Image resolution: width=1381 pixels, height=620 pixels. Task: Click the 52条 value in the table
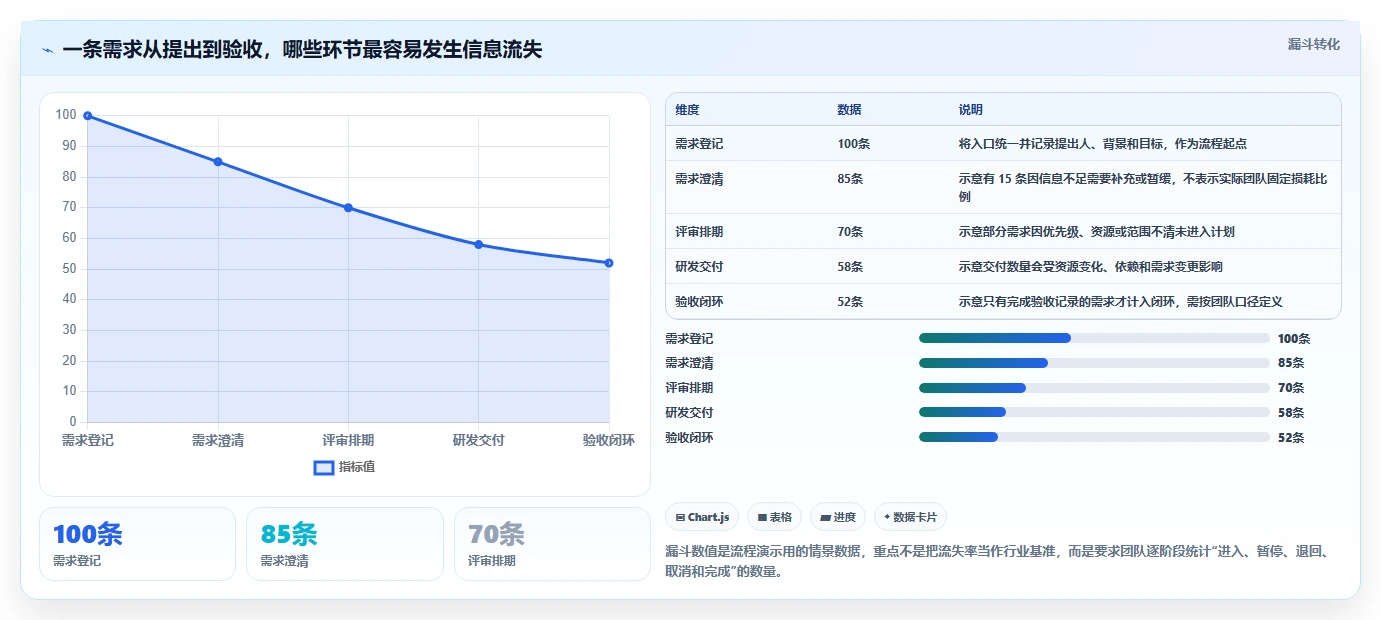(851, 302)
